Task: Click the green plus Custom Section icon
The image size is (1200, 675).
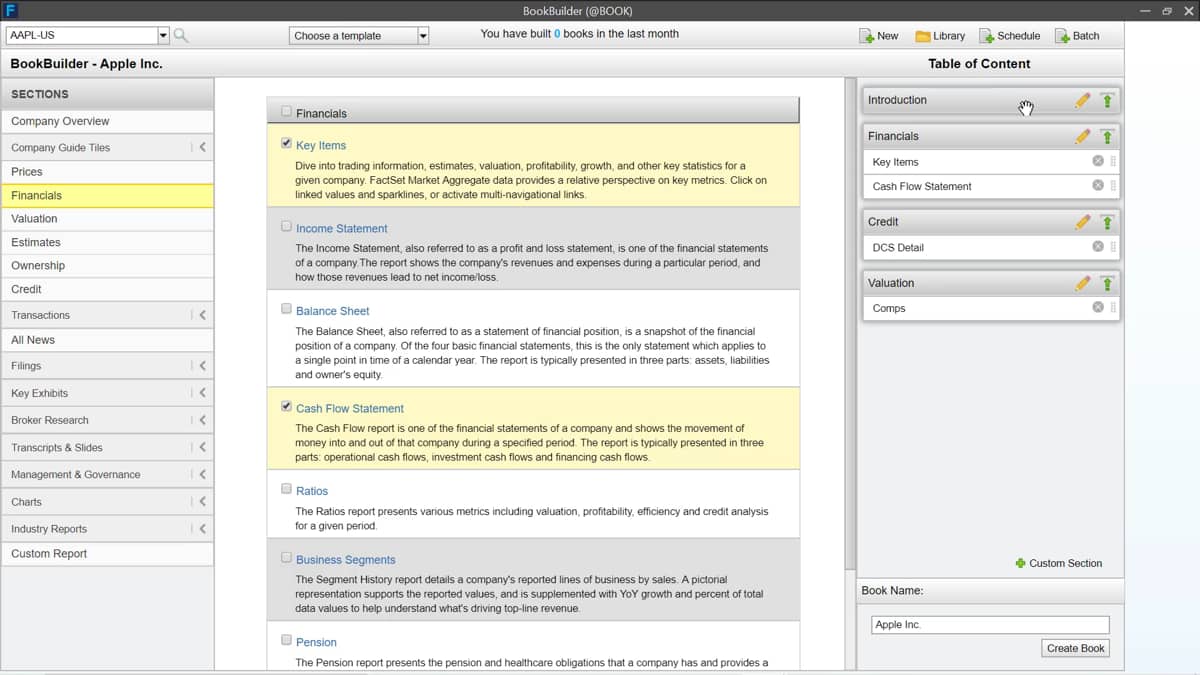Action: [1020, 563]
